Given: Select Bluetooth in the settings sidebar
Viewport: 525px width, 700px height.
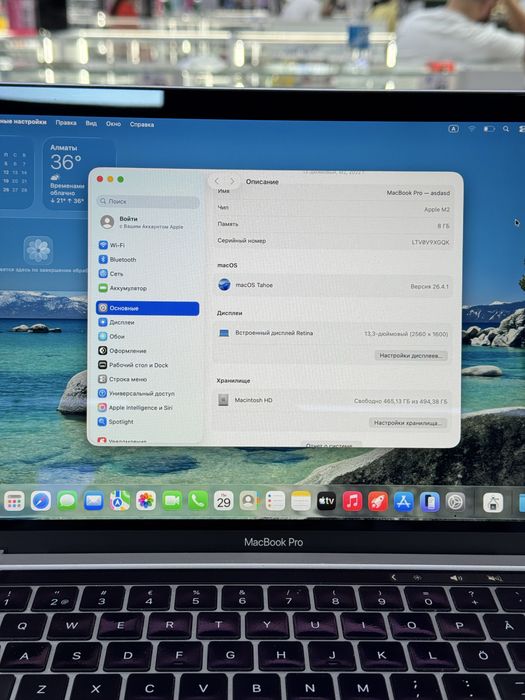Looking at the screenshot, I should click(147, 259).
